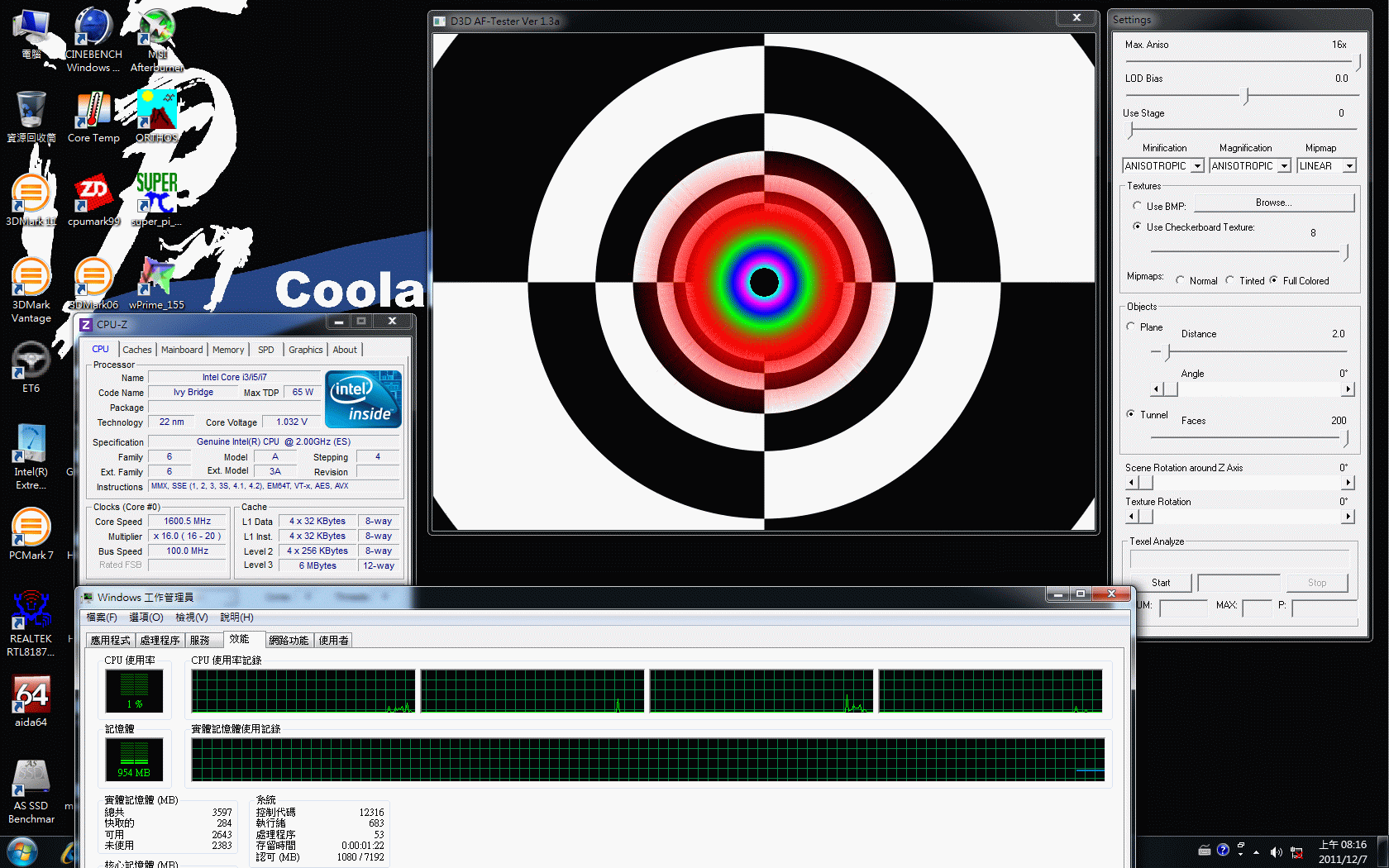Open the REALTEK RTL8187 desktop icon

[31, 623]
